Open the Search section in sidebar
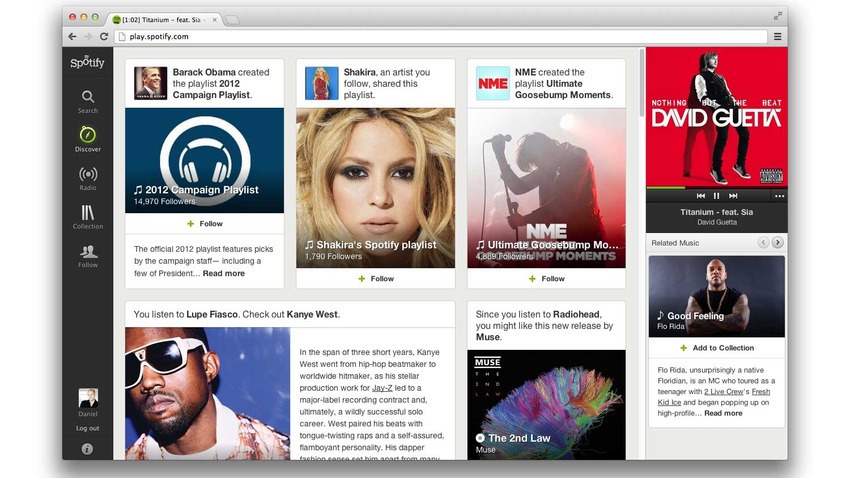The height and width of the screenshot is (478, 850). click(x=87, y=101)
